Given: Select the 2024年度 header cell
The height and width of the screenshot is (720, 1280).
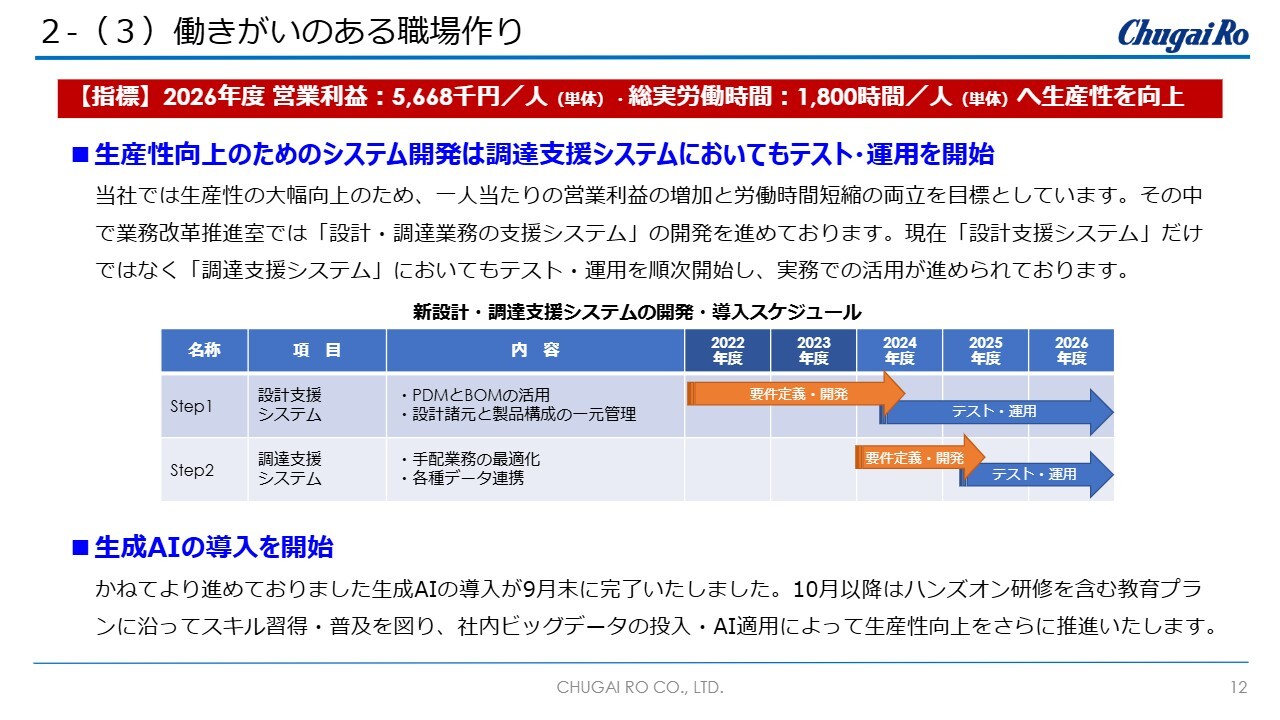Looking at the screenshot, I should pyautogui.click(x=899, y=350).
